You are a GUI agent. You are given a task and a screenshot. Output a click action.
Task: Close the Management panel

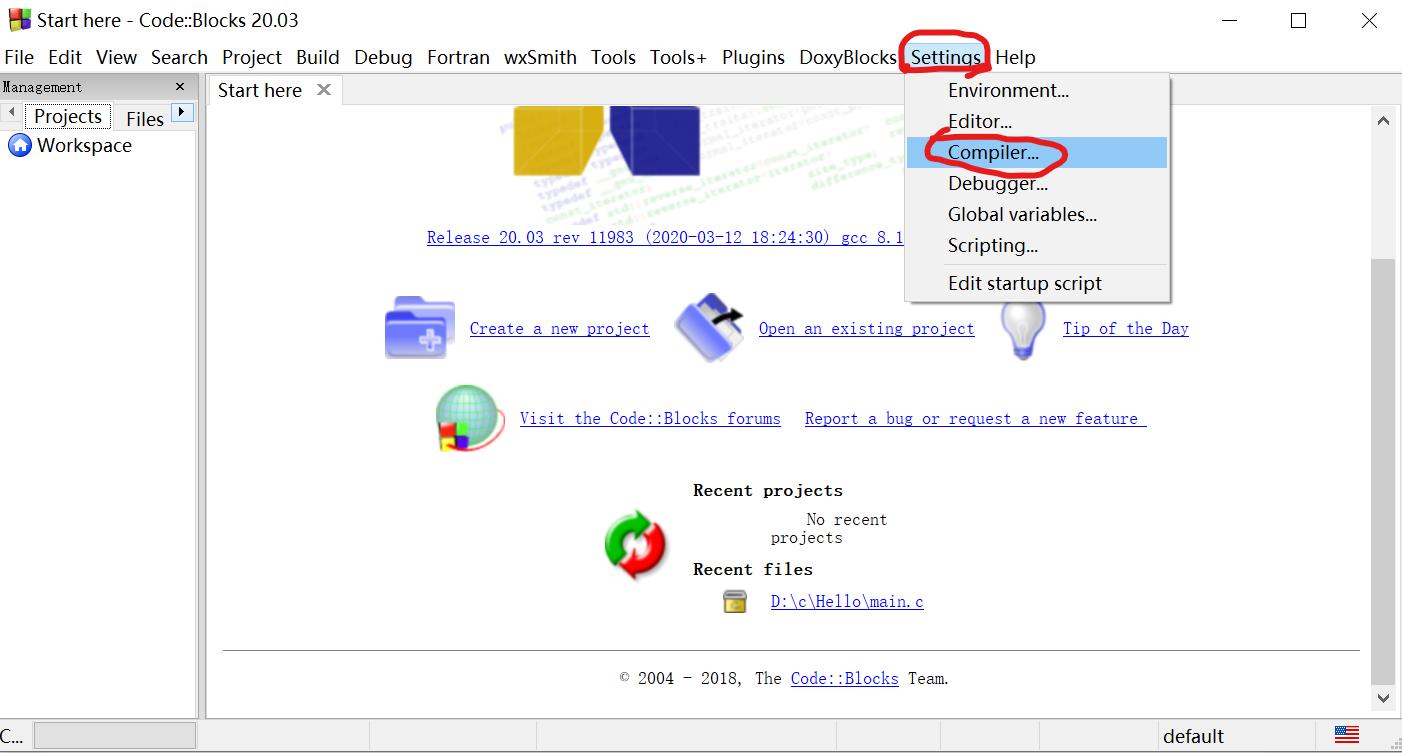tap(180, 87)
